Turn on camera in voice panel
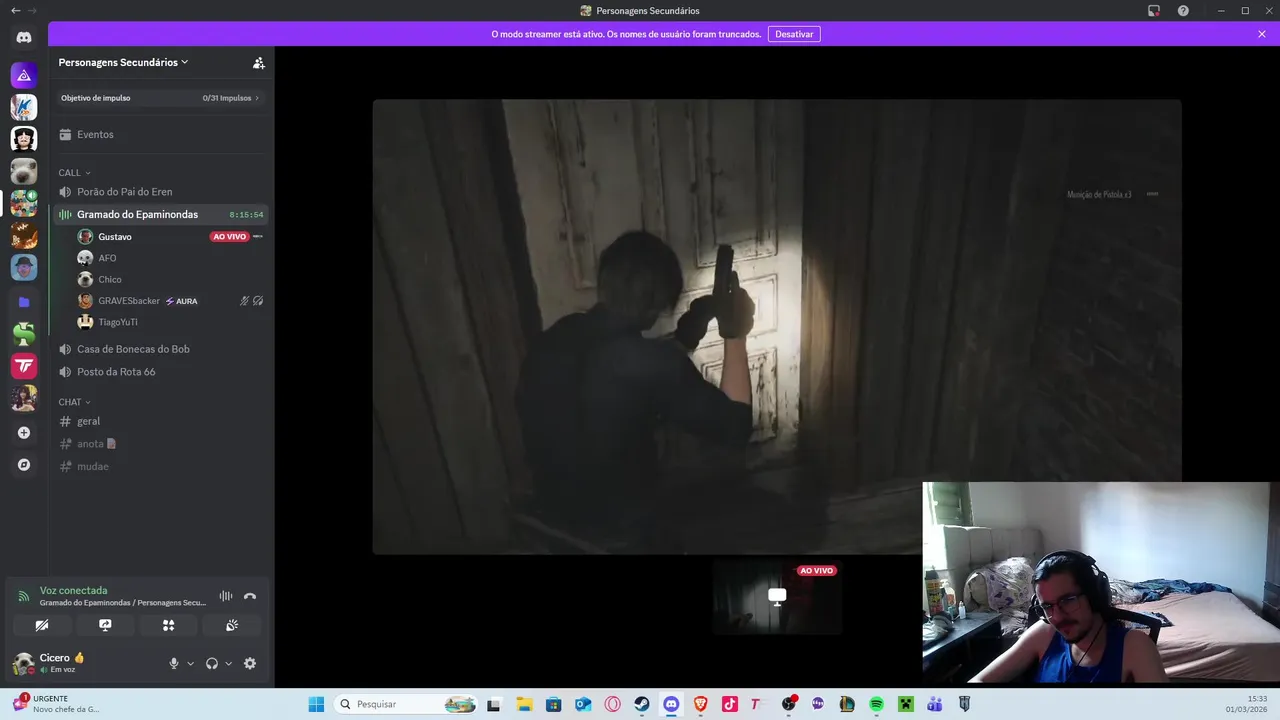Viewport: 1280px width, 720px height. click(x=42, y=625)
